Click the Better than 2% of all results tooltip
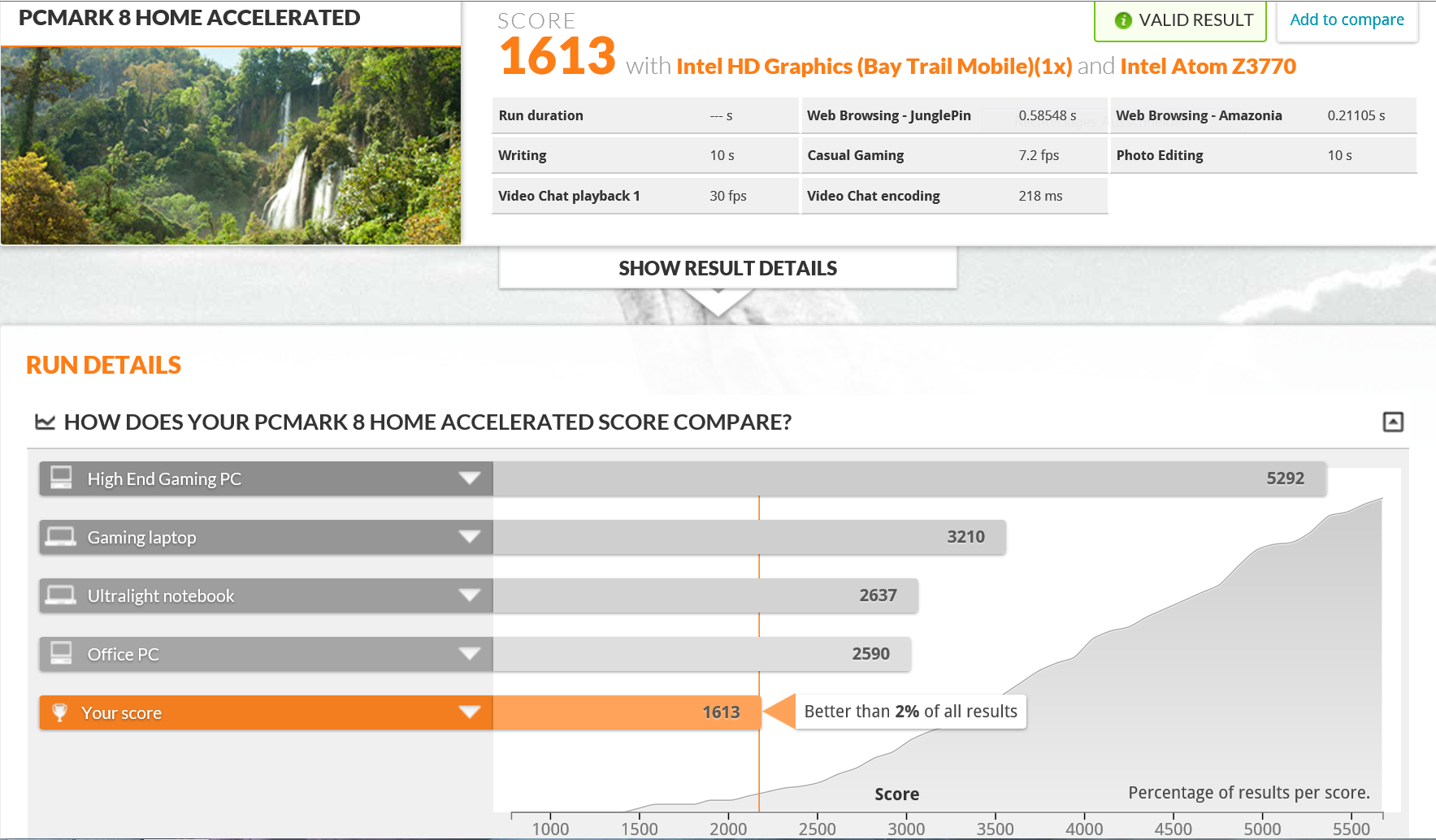The height and width of the screenshot is (840, 1436). tap(910, 712)
